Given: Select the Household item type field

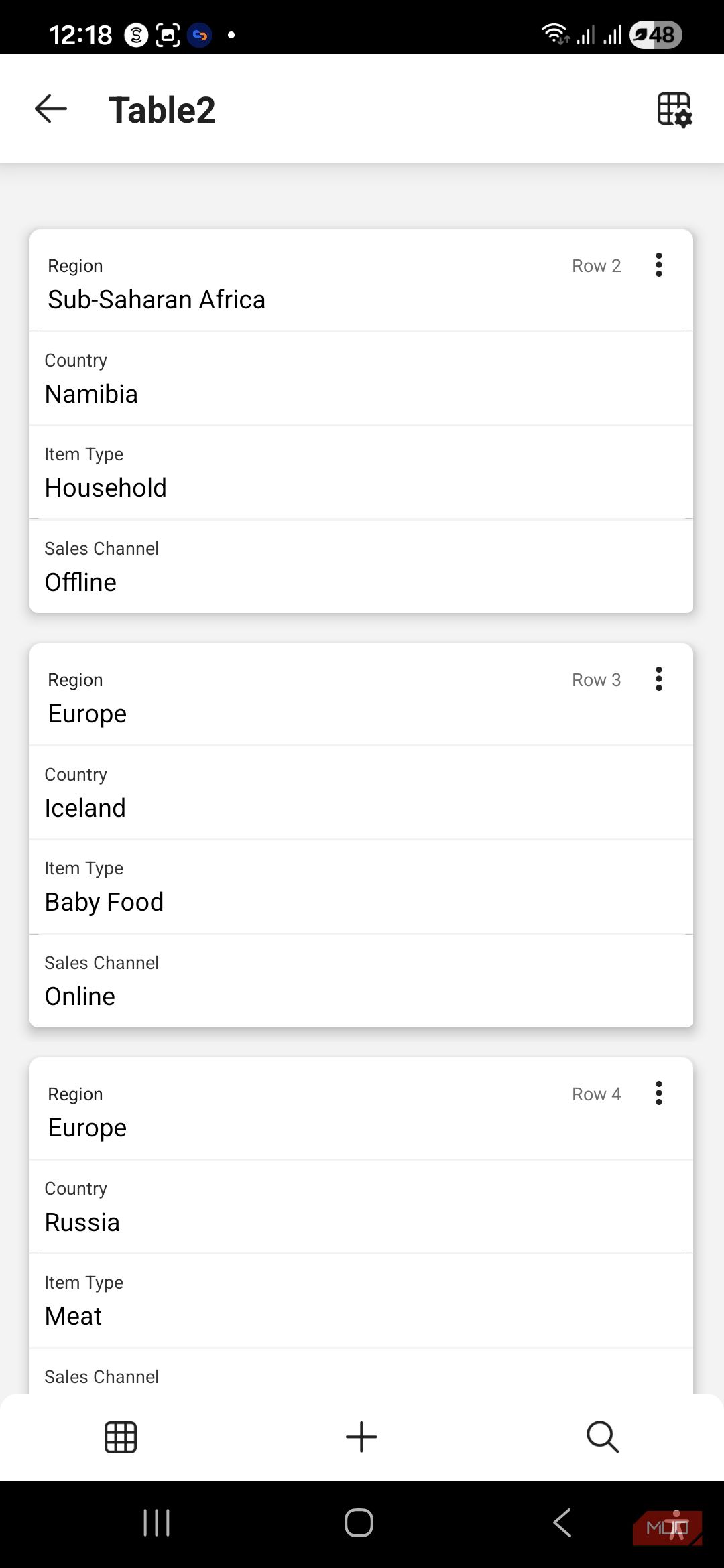Looking at the screenshot, I should pyautogui.click(x=361, y=472).
